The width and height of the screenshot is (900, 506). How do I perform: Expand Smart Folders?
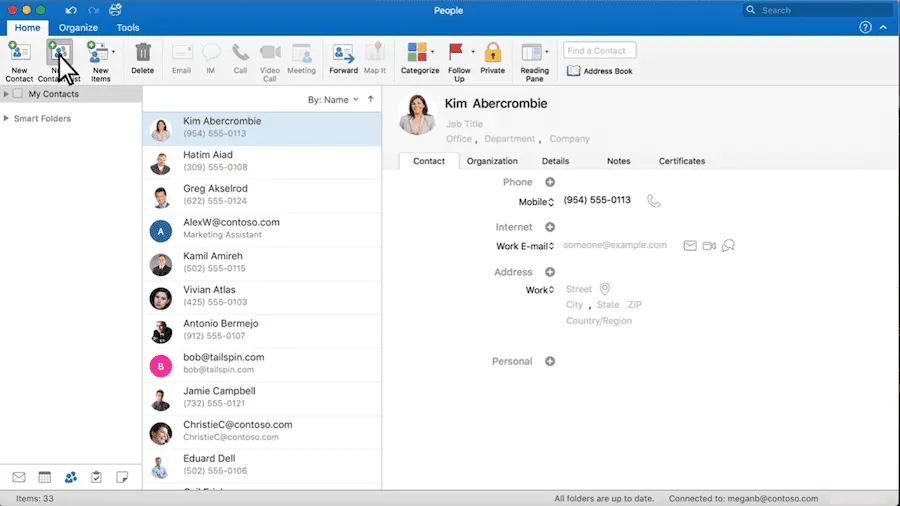[6, 118]
